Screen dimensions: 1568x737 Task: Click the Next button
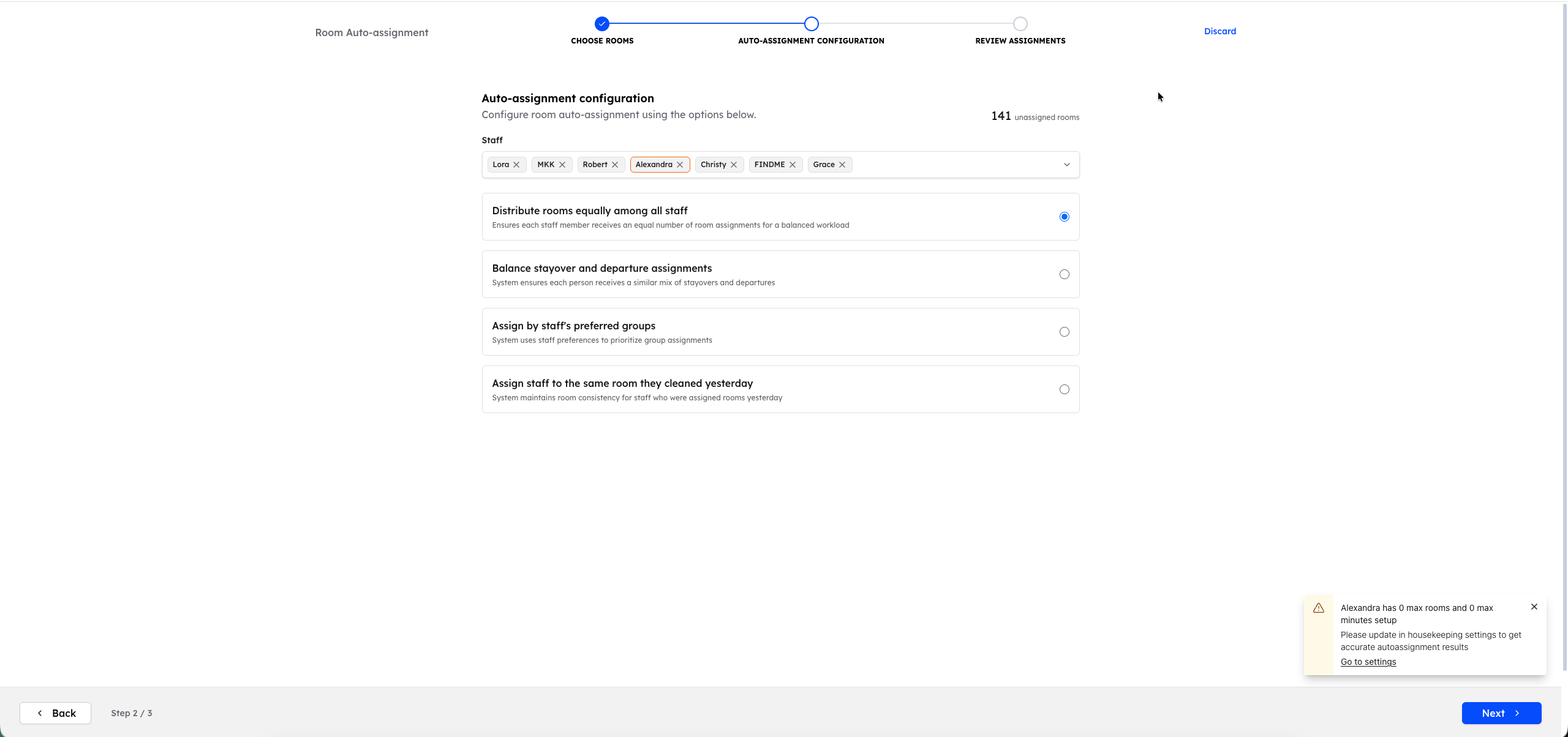1501,713
